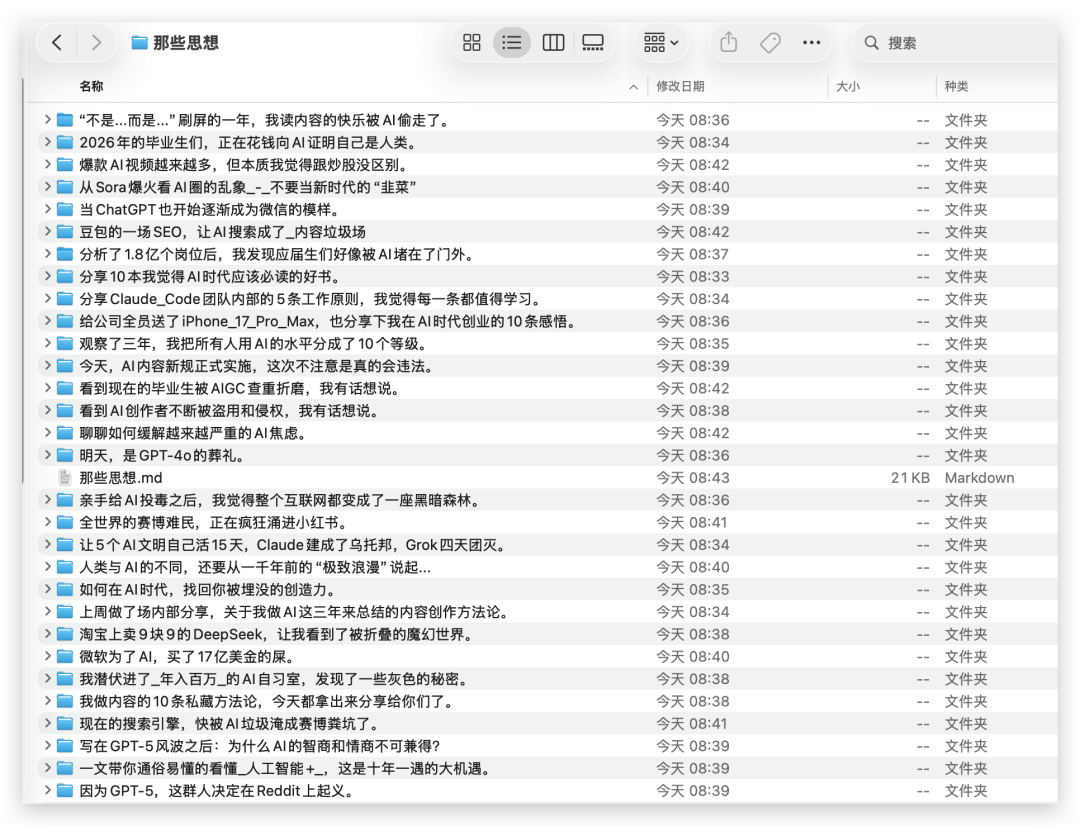Select folder icon of 亲手给AI投毒之后

point(65,500)
